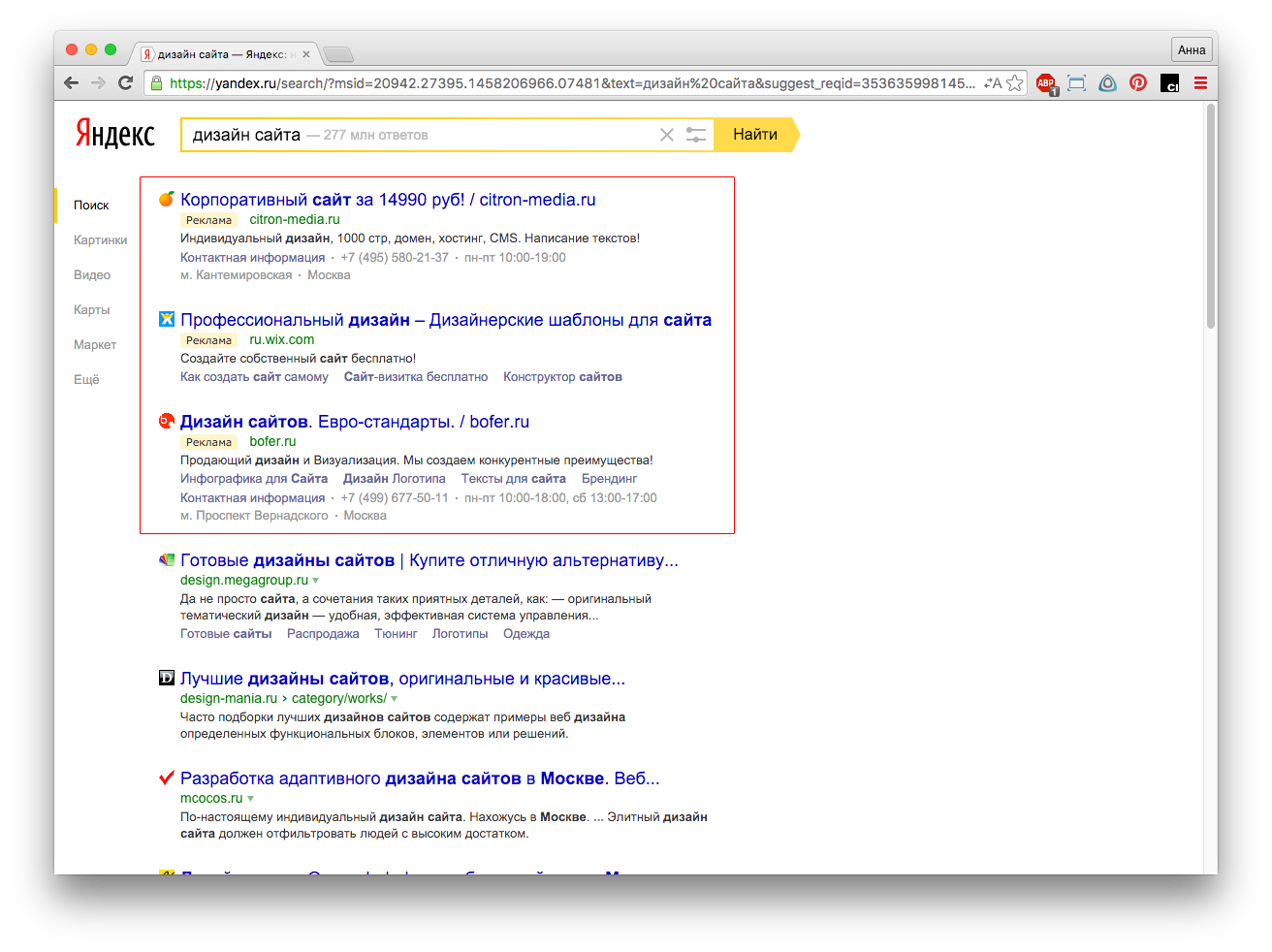Click the Тексты для сайта sitelink
Image resolution: width=1272 pixels, height=952 pixels.
(514, 479)
